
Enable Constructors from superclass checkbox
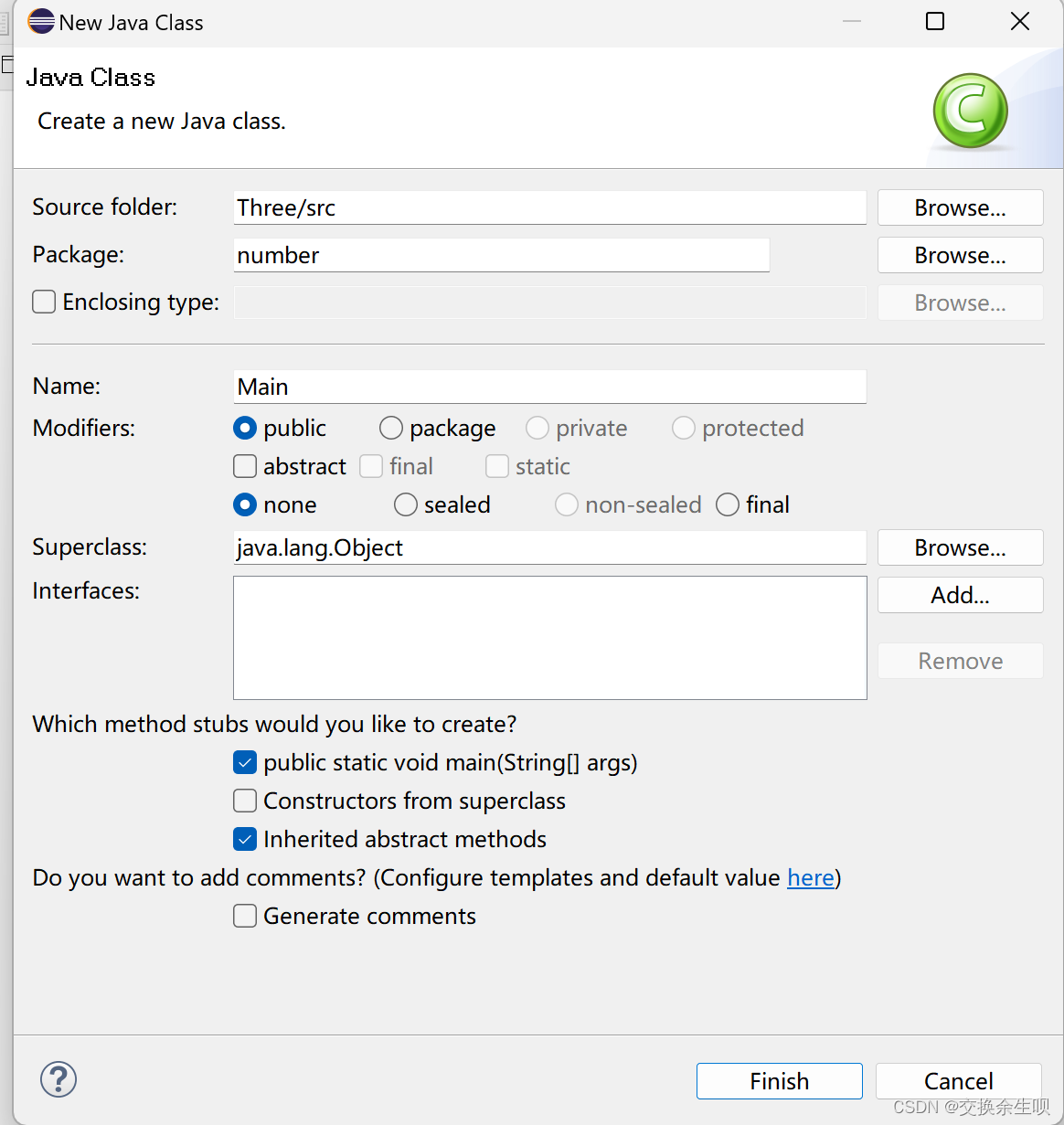coord(245,801)
